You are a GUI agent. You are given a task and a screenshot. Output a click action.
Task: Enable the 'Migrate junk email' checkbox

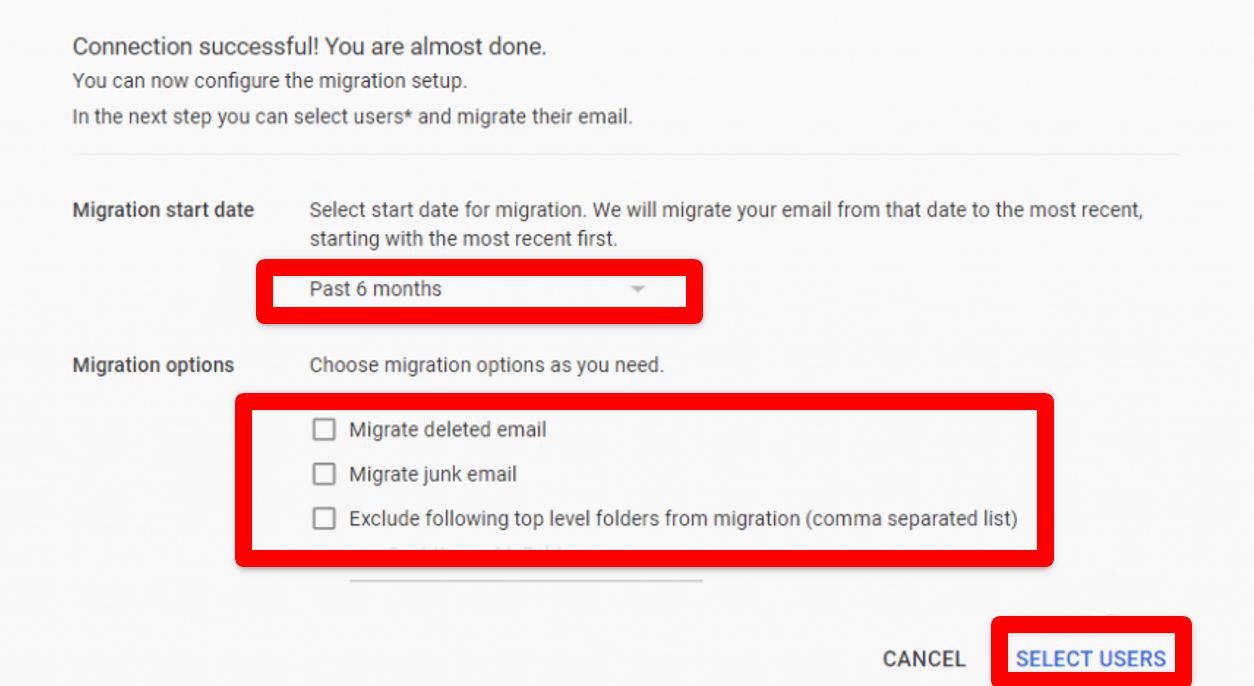click(x=323, y=474)
